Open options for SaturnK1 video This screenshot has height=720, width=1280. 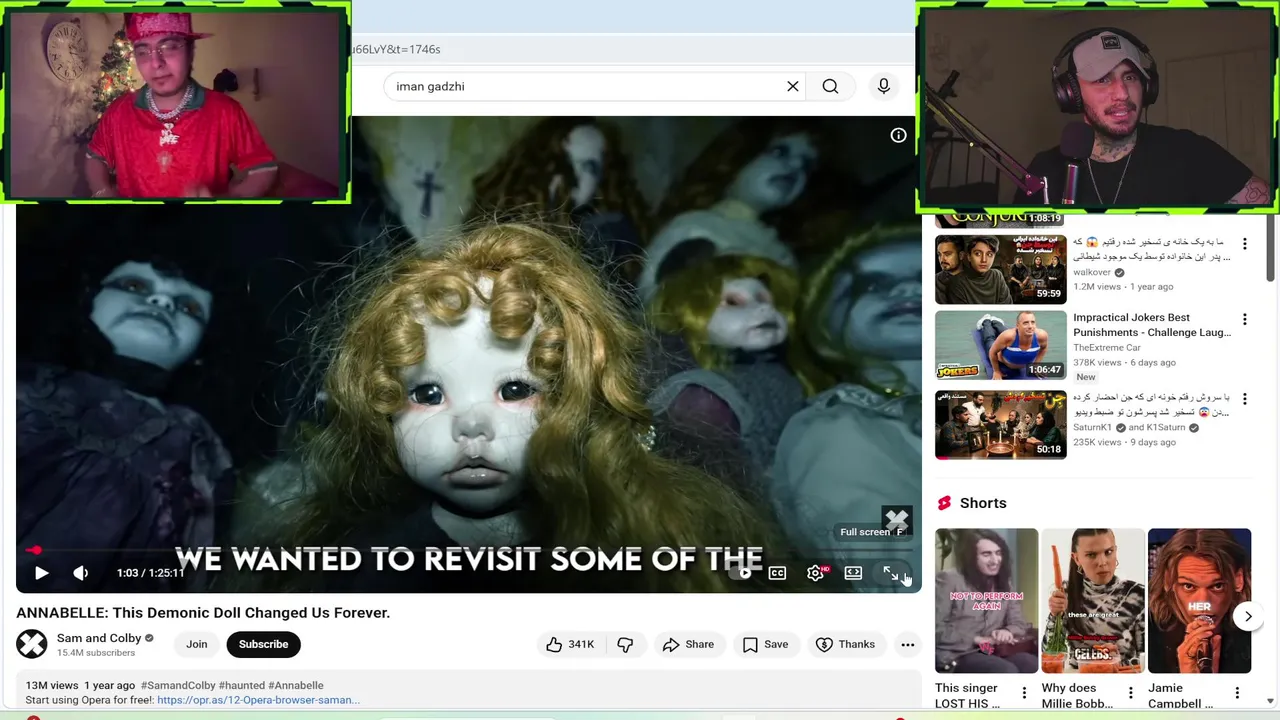point(1245,398)
